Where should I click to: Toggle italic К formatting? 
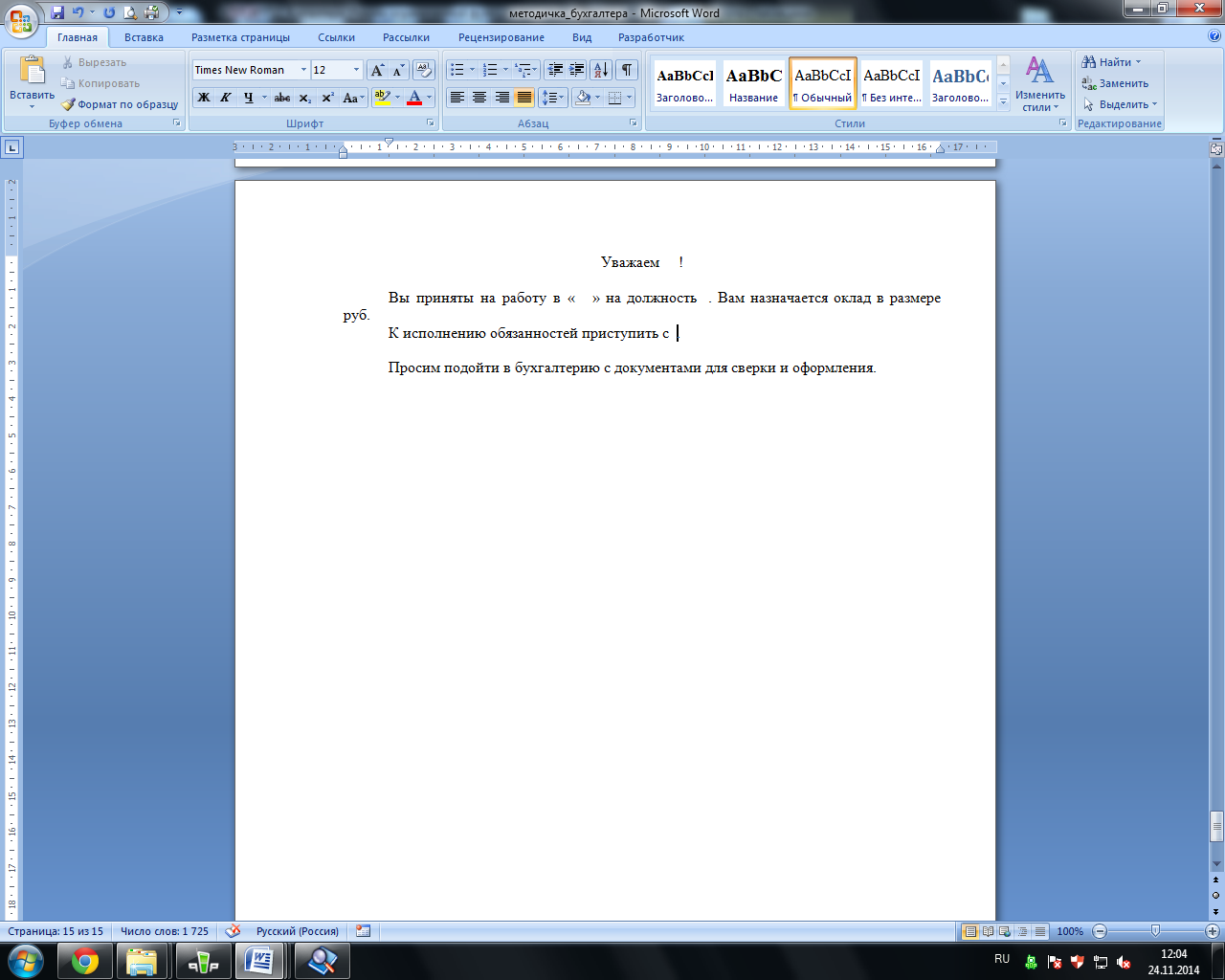coord(226,98)
